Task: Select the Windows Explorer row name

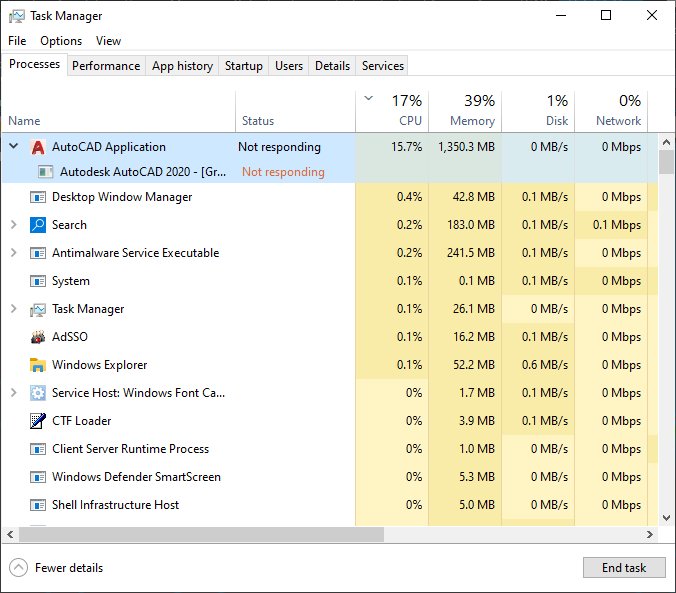Action: pos(100,365)
